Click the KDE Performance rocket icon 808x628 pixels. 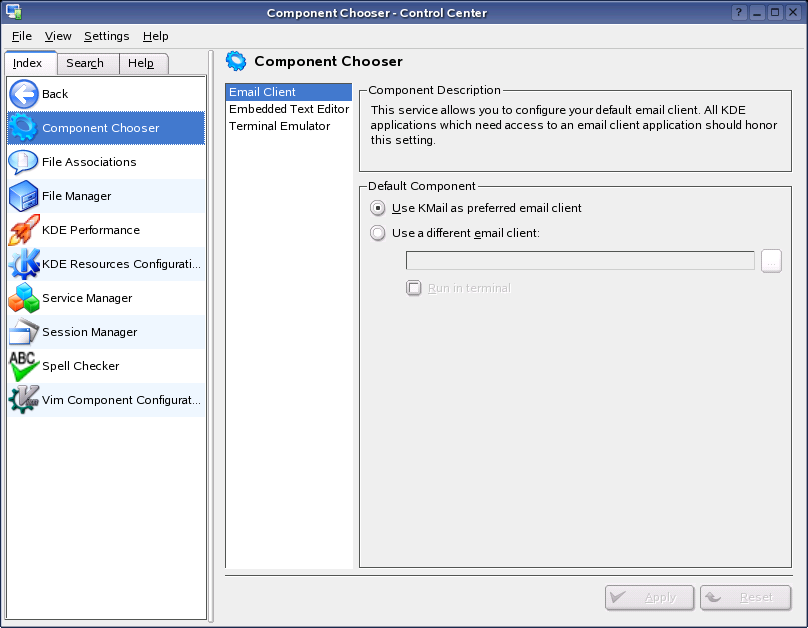tap(24, 230)
